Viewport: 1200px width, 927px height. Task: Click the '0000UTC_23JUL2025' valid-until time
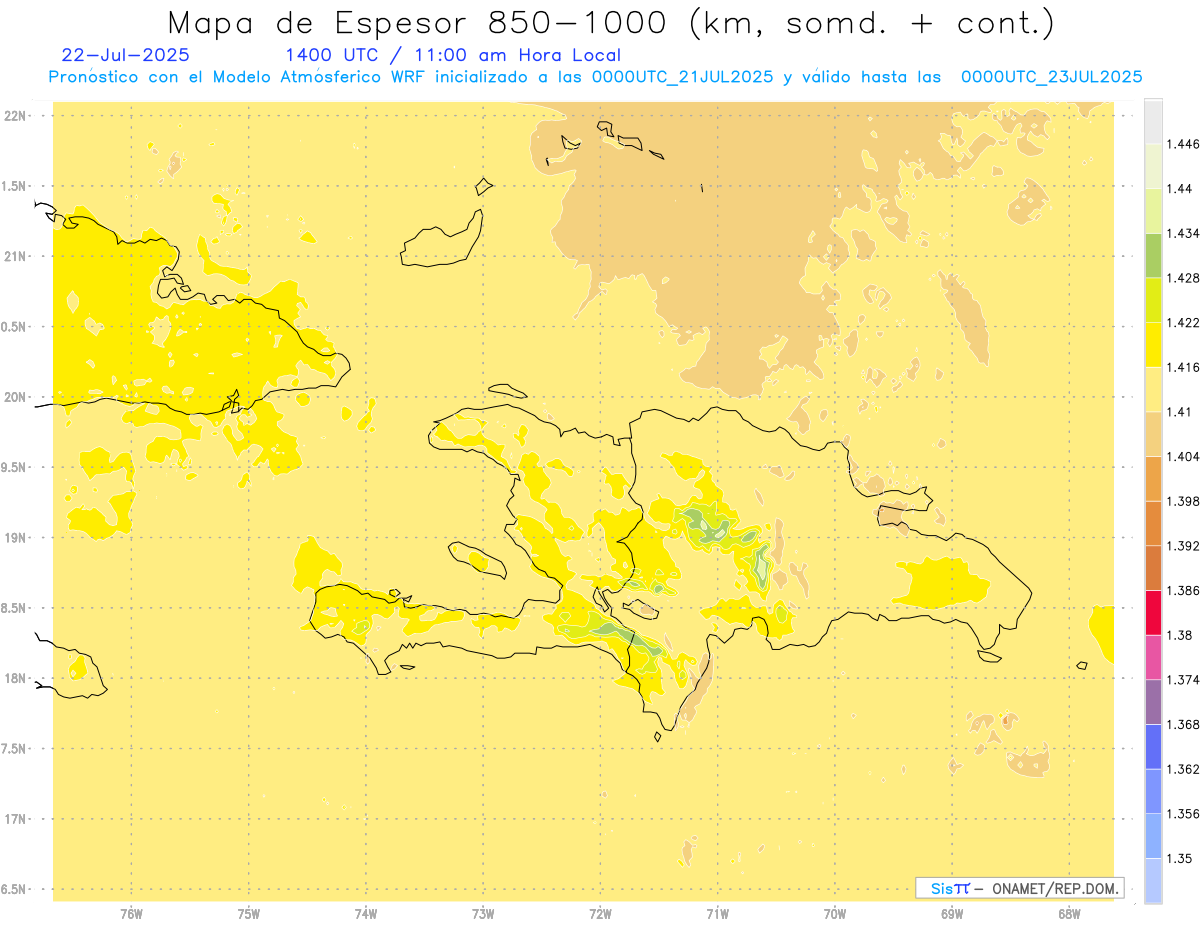tap(1052, 77)
